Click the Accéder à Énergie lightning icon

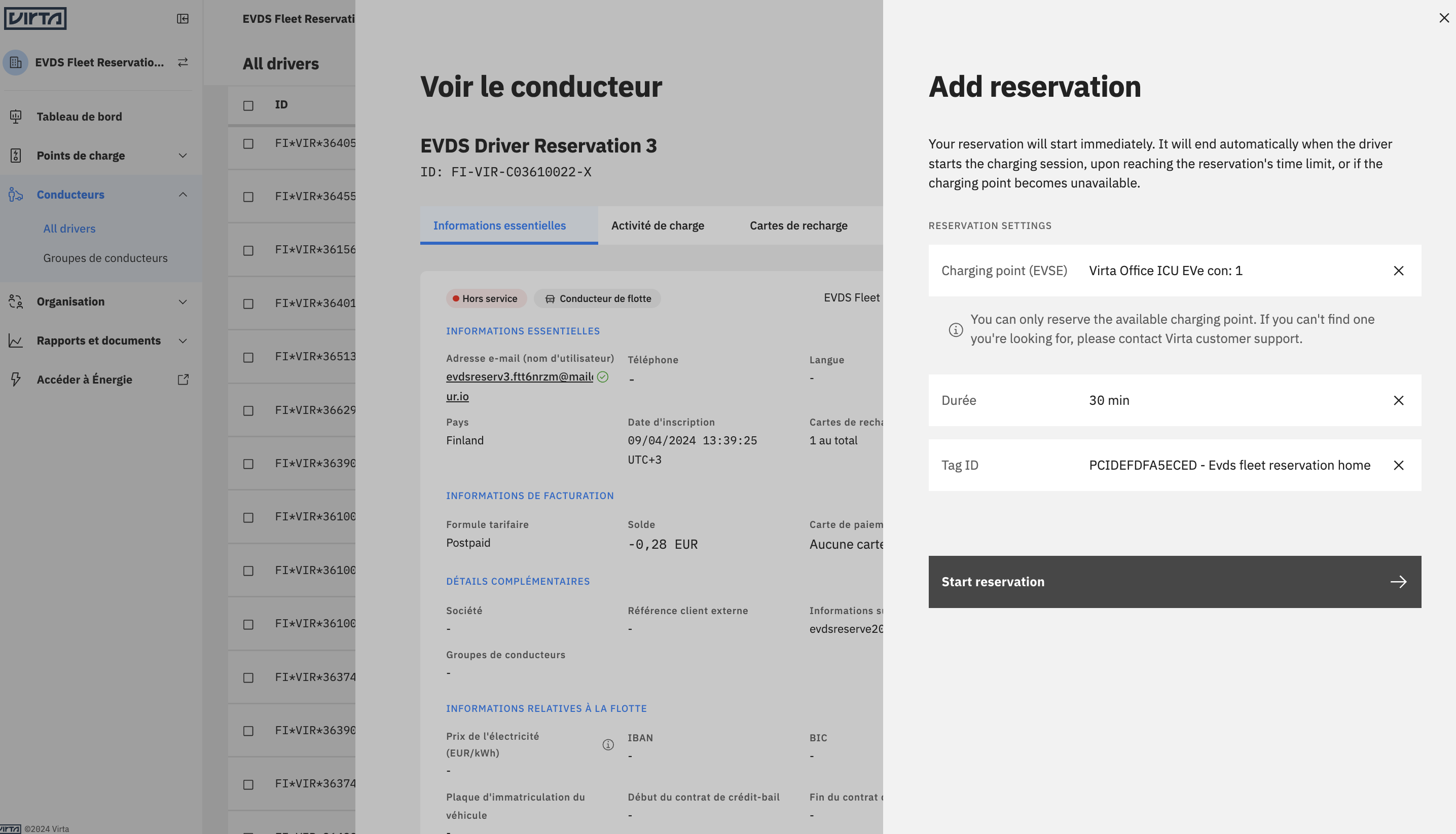[16, 380]
